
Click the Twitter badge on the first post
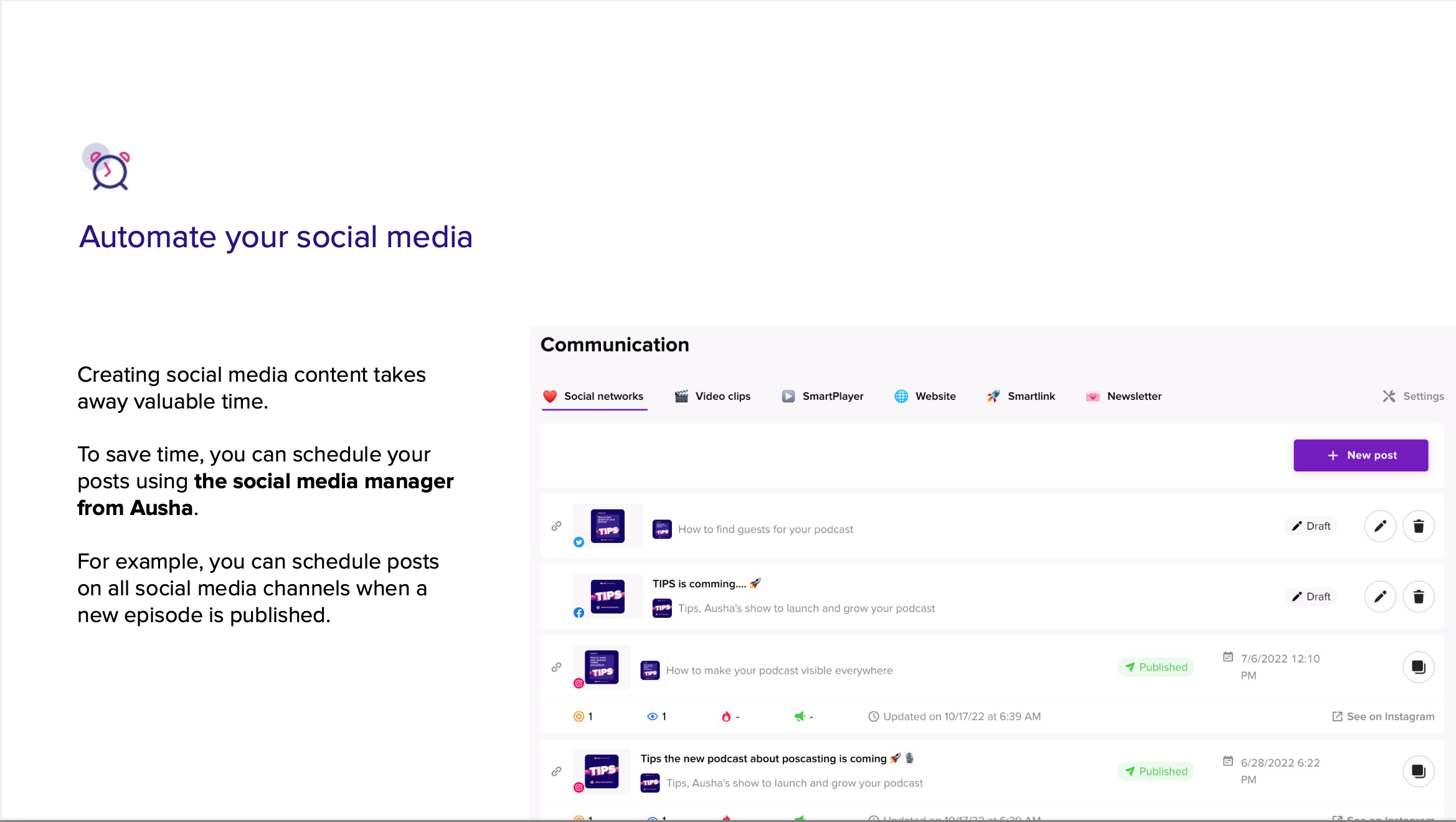[x=579, y=542]
